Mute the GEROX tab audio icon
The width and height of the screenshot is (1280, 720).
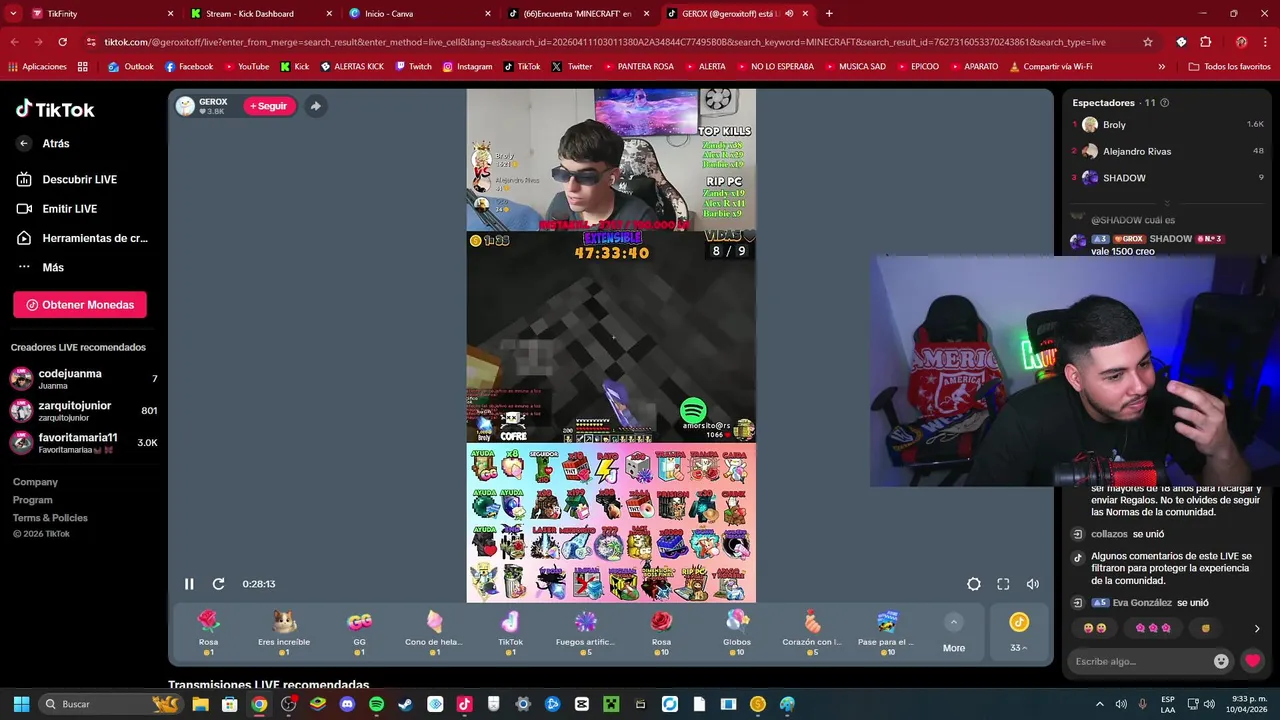click(789, 14)
